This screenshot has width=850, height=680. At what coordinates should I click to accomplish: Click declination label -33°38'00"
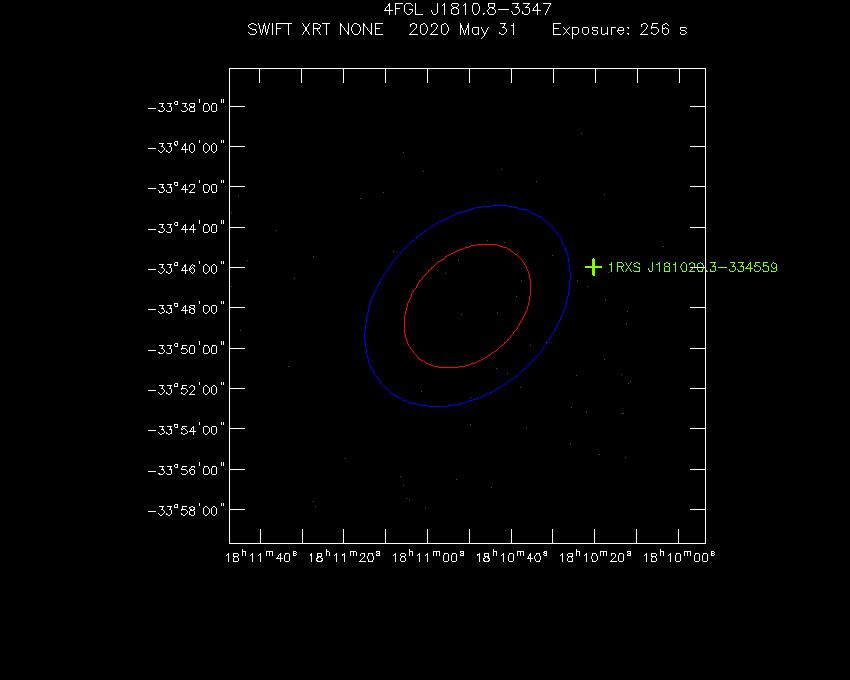pos(186,107)
